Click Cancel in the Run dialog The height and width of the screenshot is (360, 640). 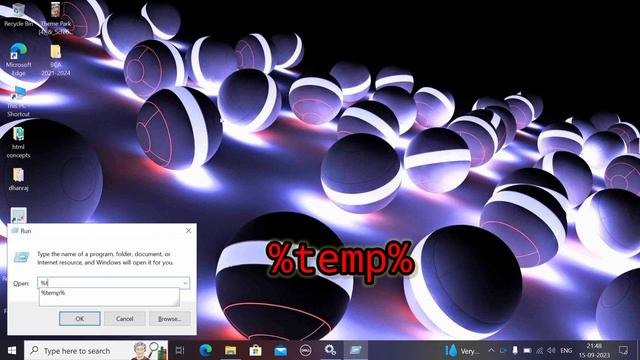(124, 319)
